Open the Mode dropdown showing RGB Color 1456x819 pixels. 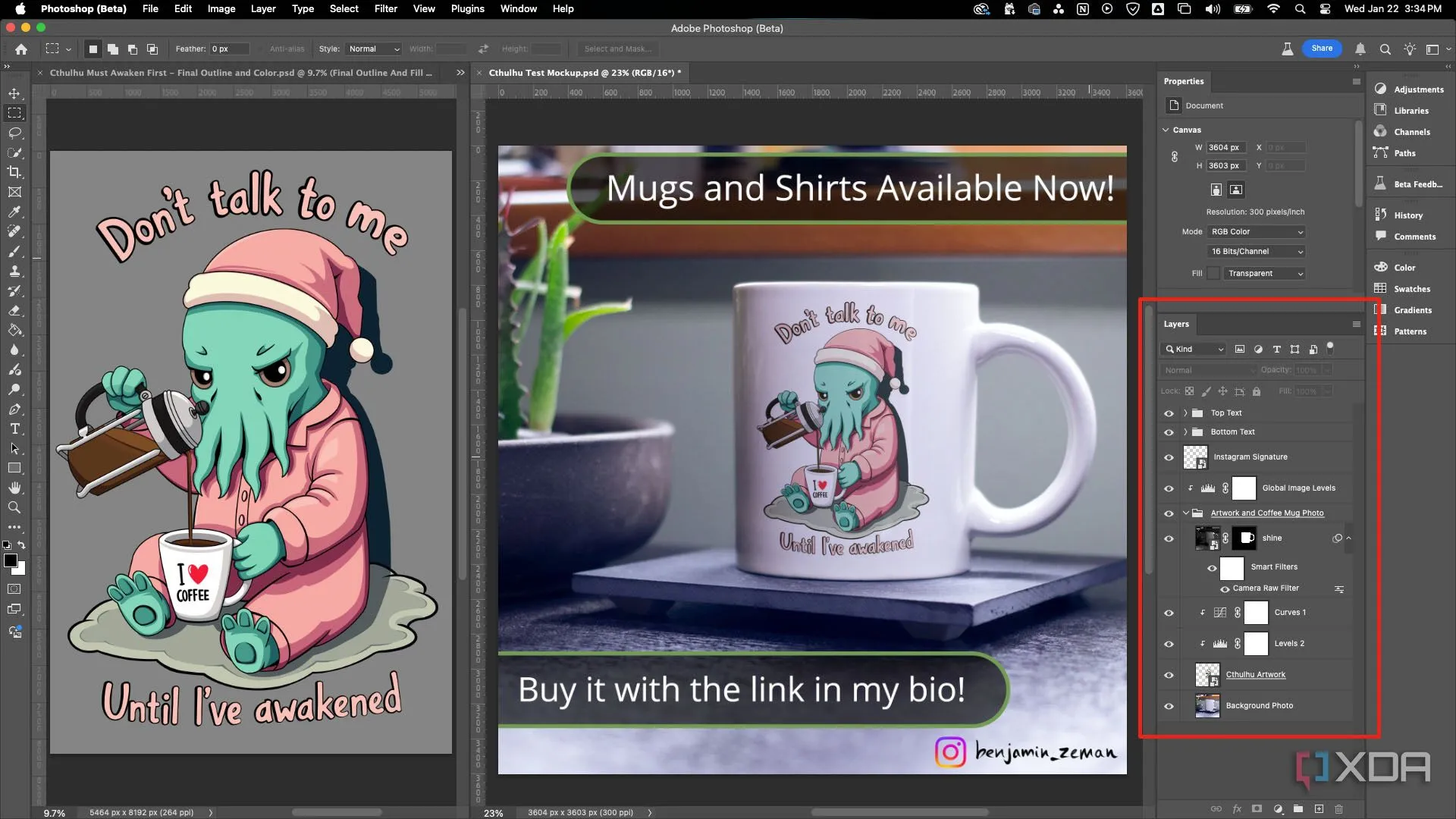click(x=1257, y=232)
